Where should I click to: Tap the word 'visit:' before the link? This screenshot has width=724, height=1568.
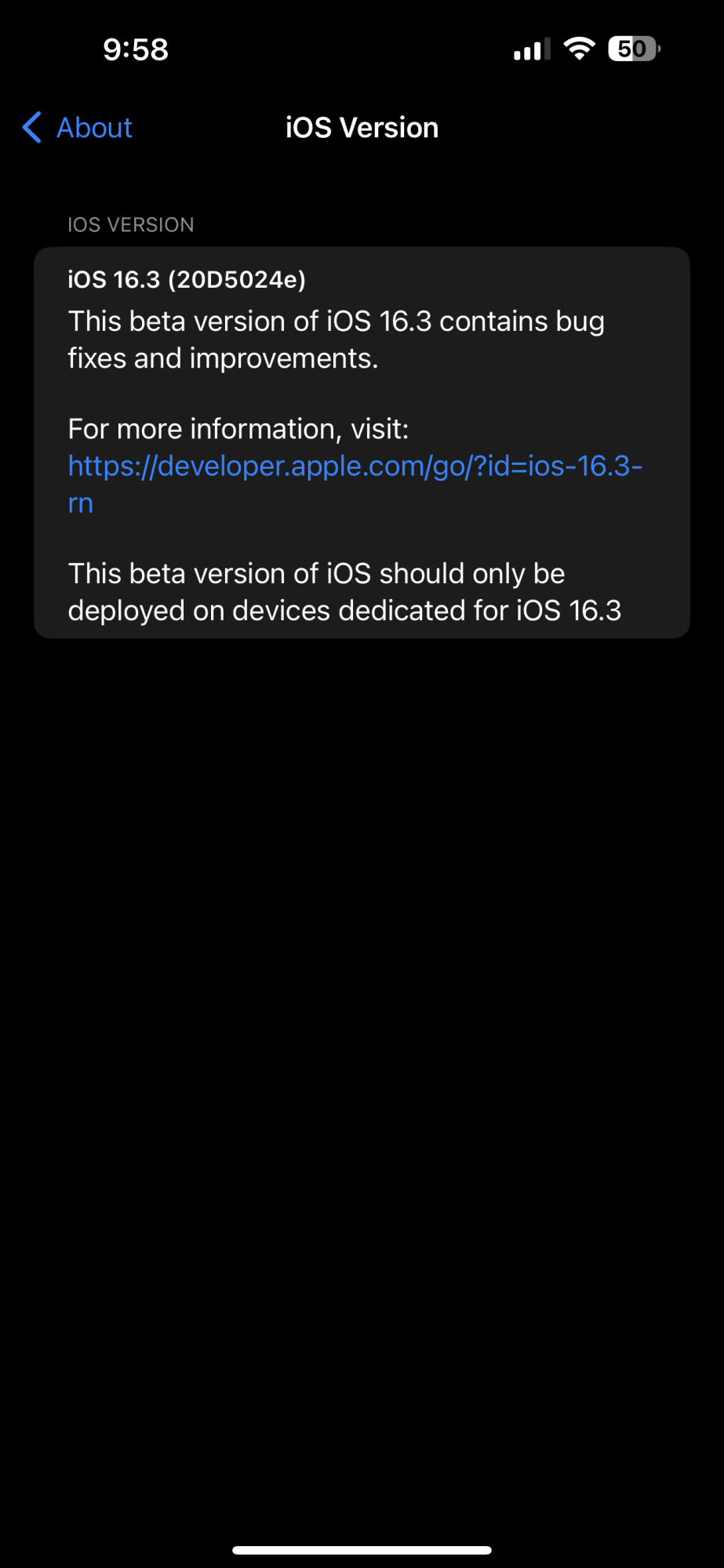pyautogui.click(x=380, y=429)
